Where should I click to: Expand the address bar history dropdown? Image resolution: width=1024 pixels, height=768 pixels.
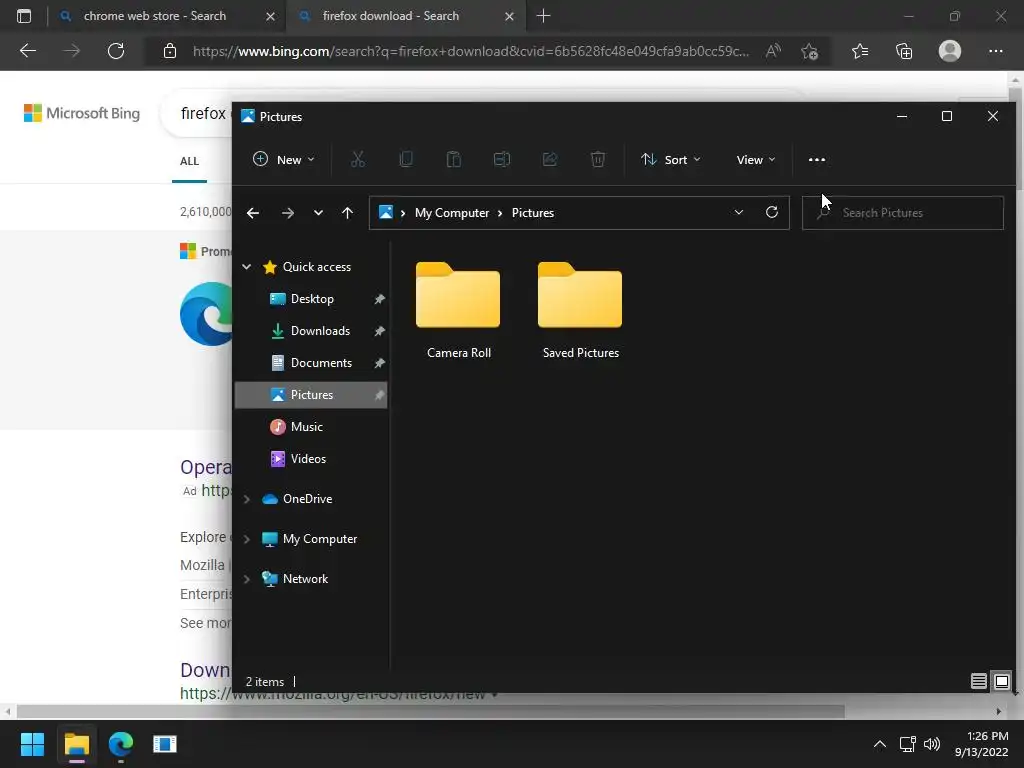pos(739,212)
